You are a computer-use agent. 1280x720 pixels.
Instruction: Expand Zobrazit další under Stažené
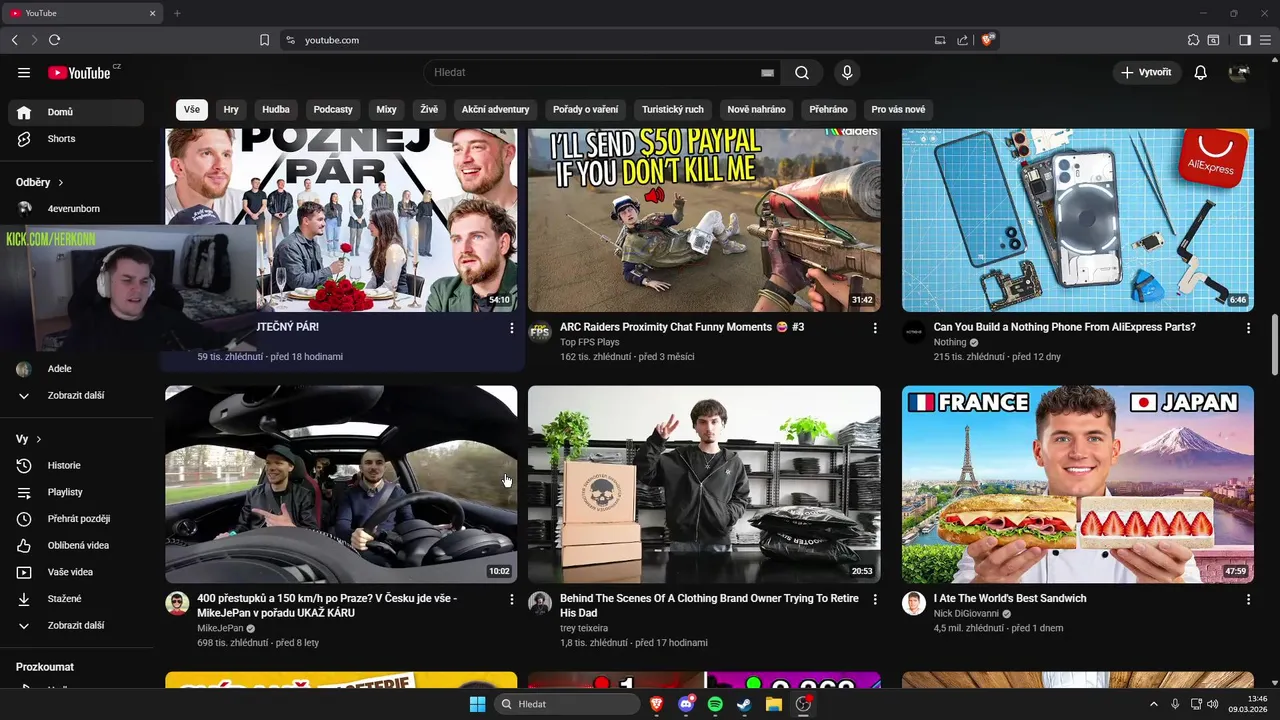pyautogui.click(x=76, y=625)
